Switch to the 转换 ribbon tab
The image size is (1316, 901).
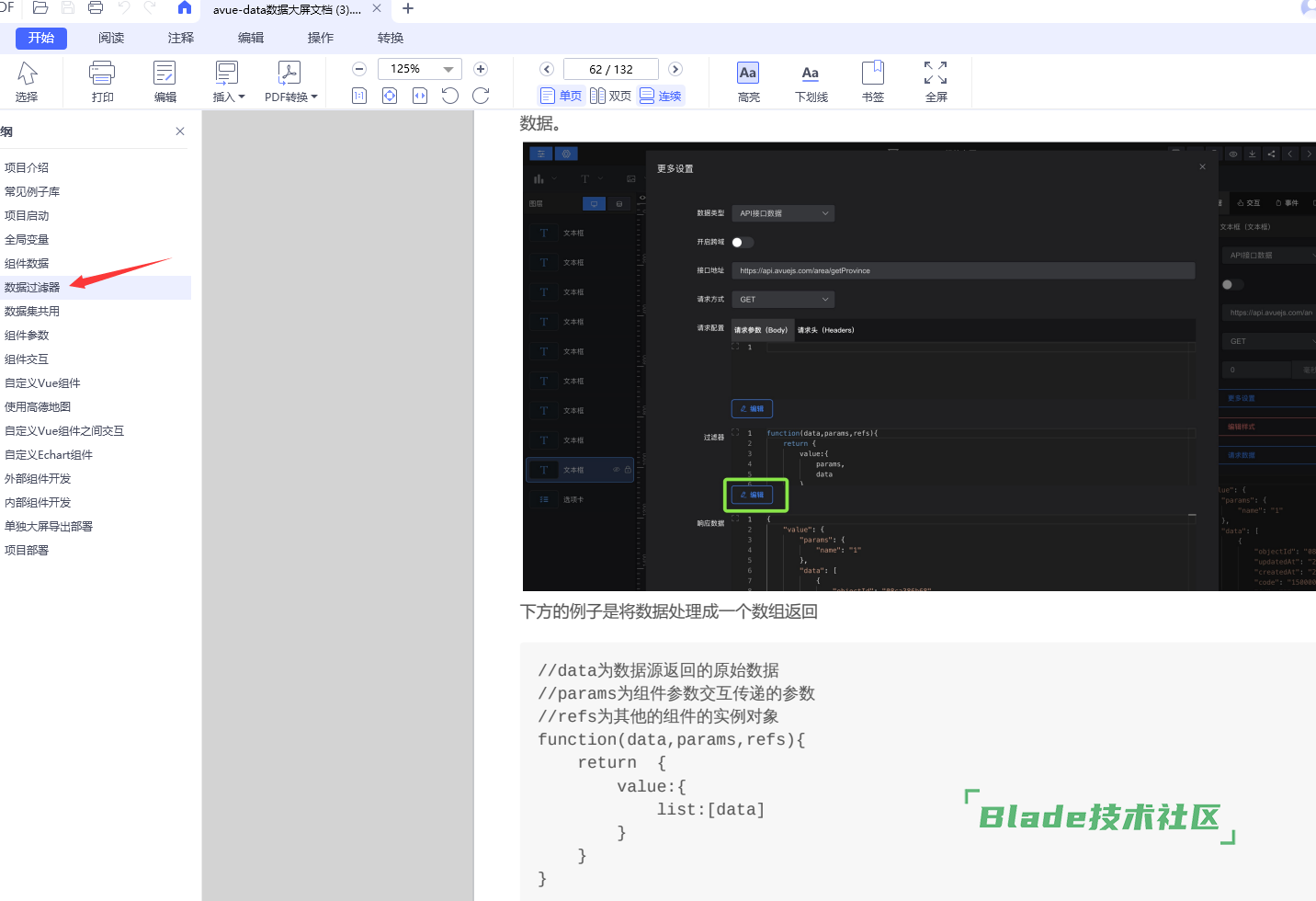coord(391,38)
